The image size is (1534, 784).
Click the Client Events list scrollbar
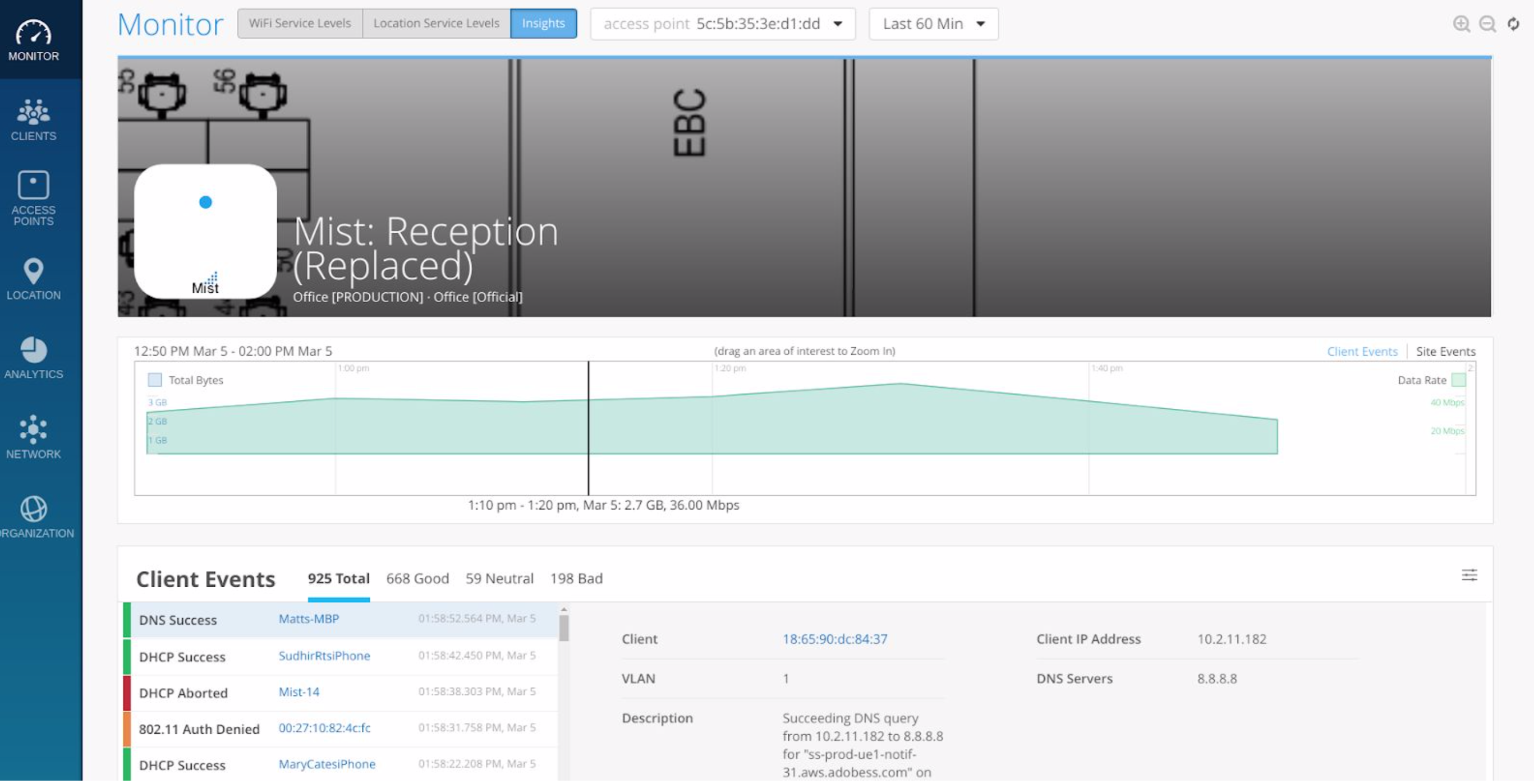563,628
